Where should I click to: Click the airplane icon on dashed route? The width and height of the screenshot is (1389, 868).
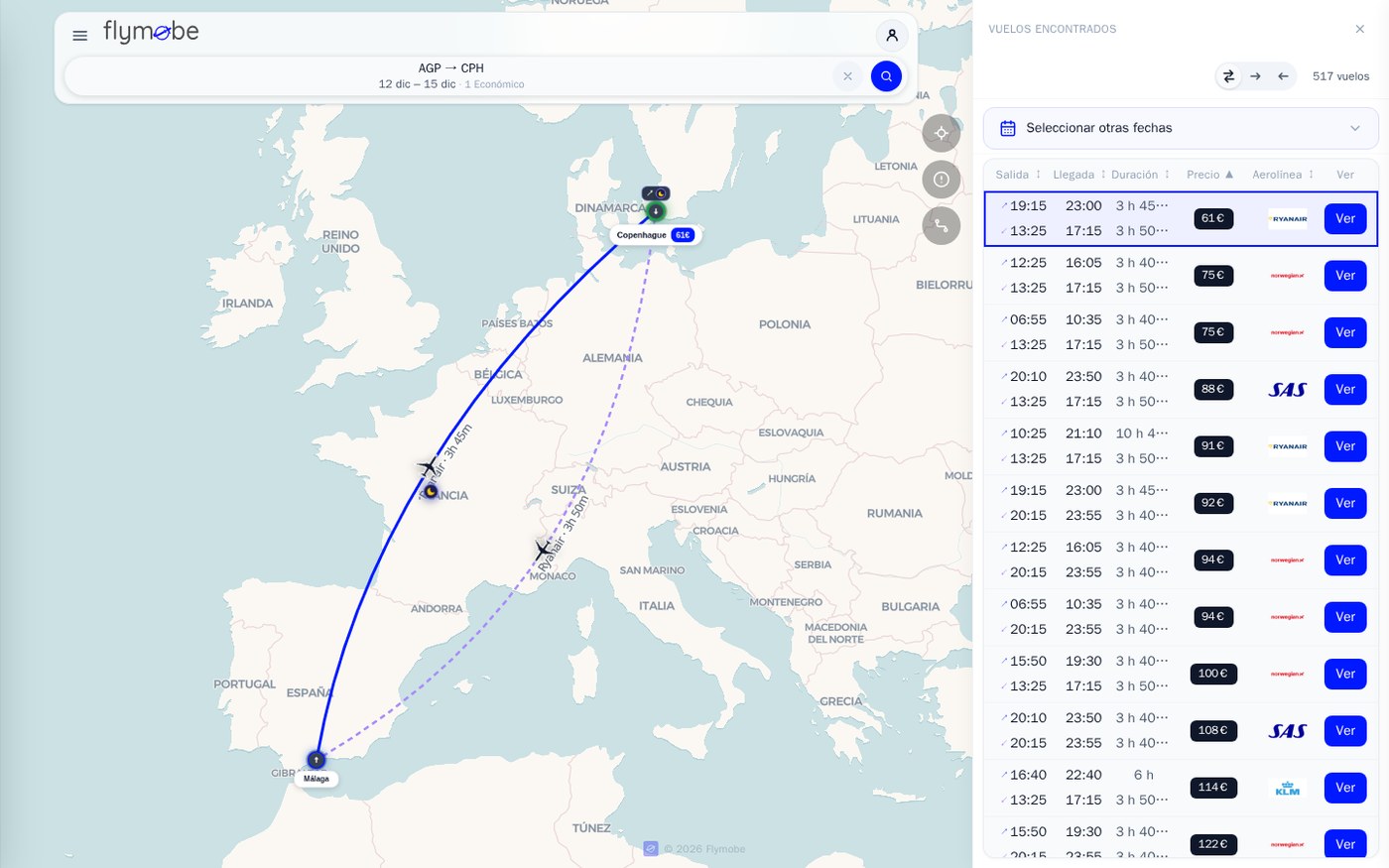tap(543, 549)
